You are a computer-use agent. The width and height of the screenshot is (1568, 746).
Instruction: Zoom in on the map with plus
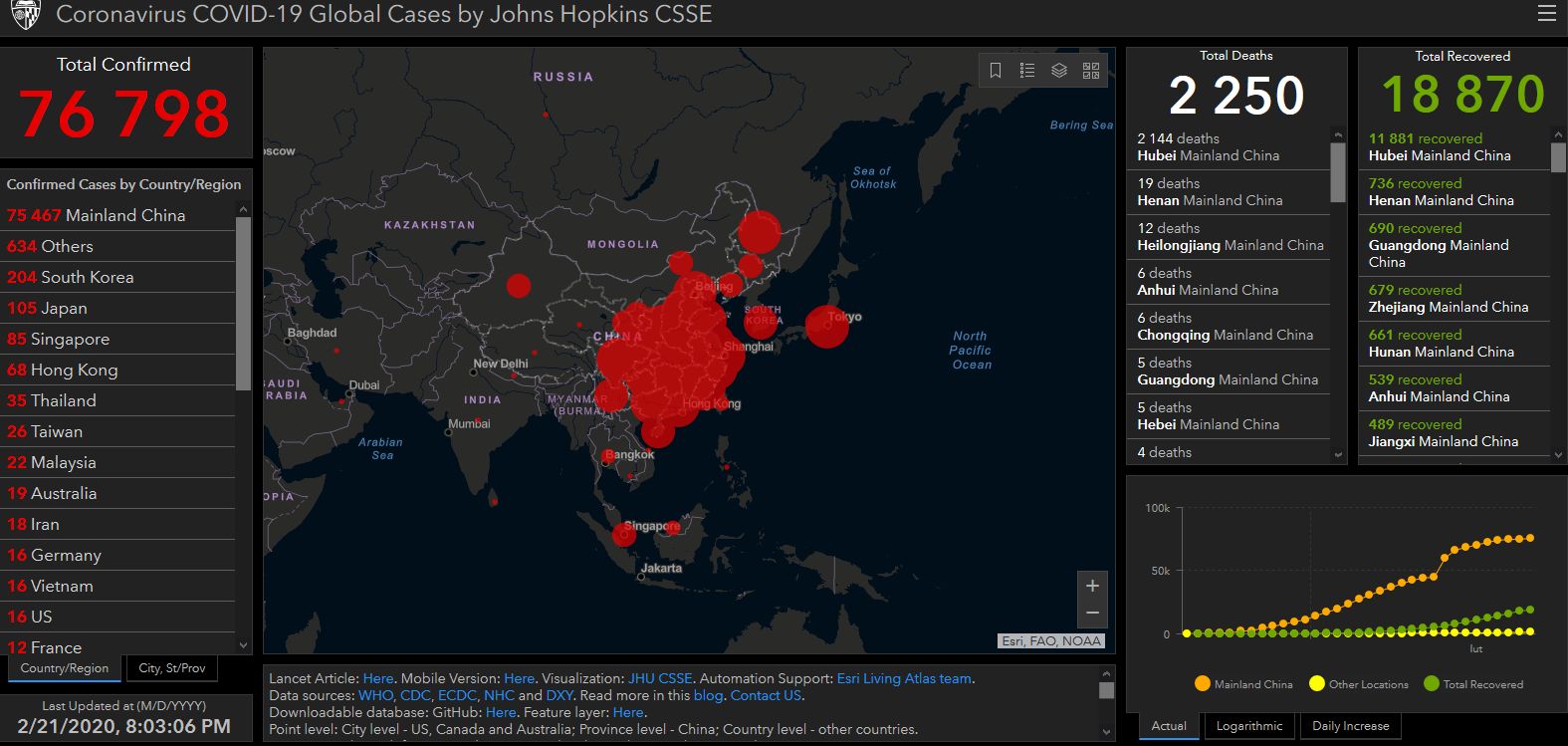pyautogui.click(x=1092, y=586)
